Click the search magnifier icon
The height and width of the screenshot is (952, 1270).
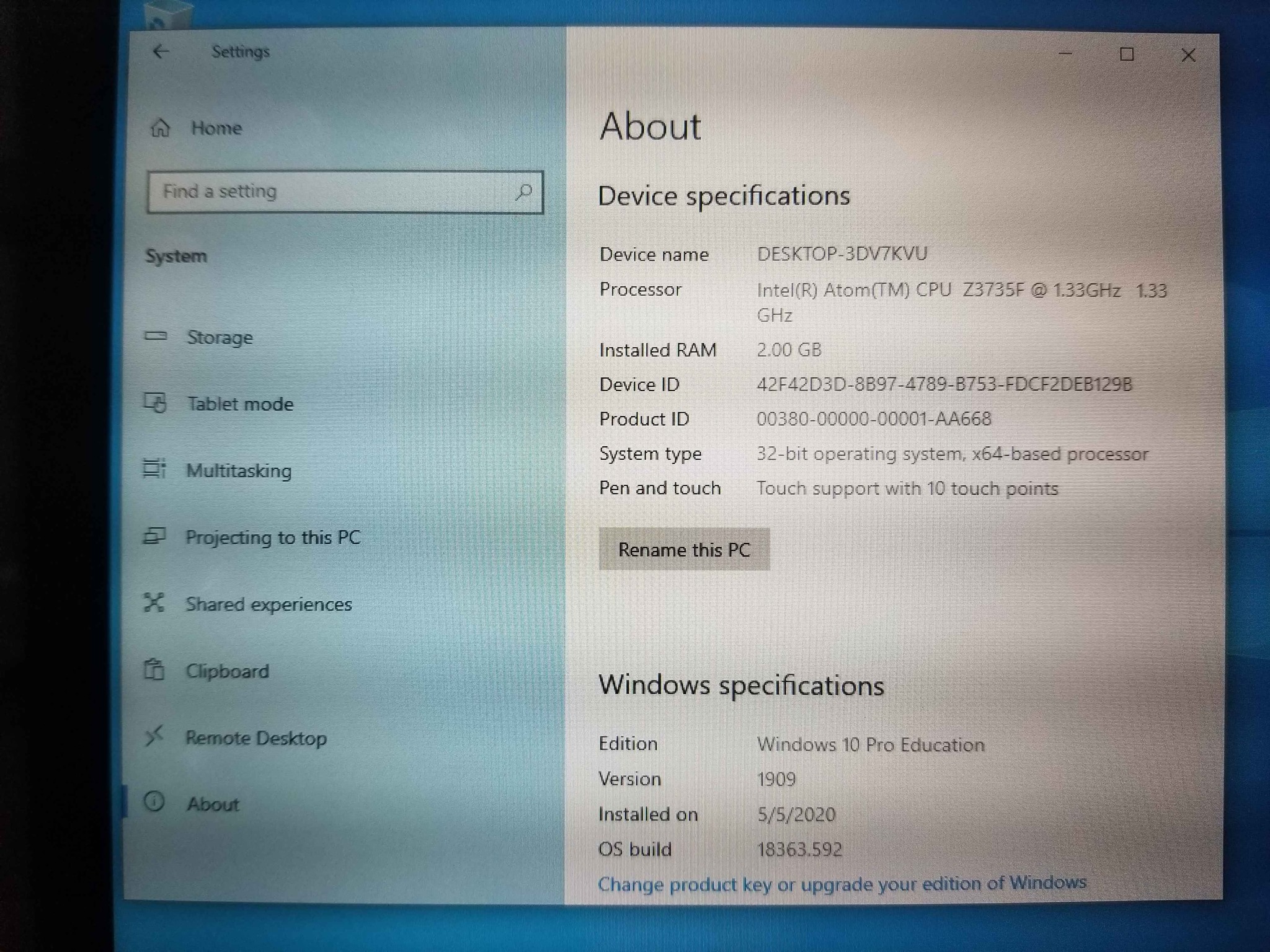tap(523, 192)
